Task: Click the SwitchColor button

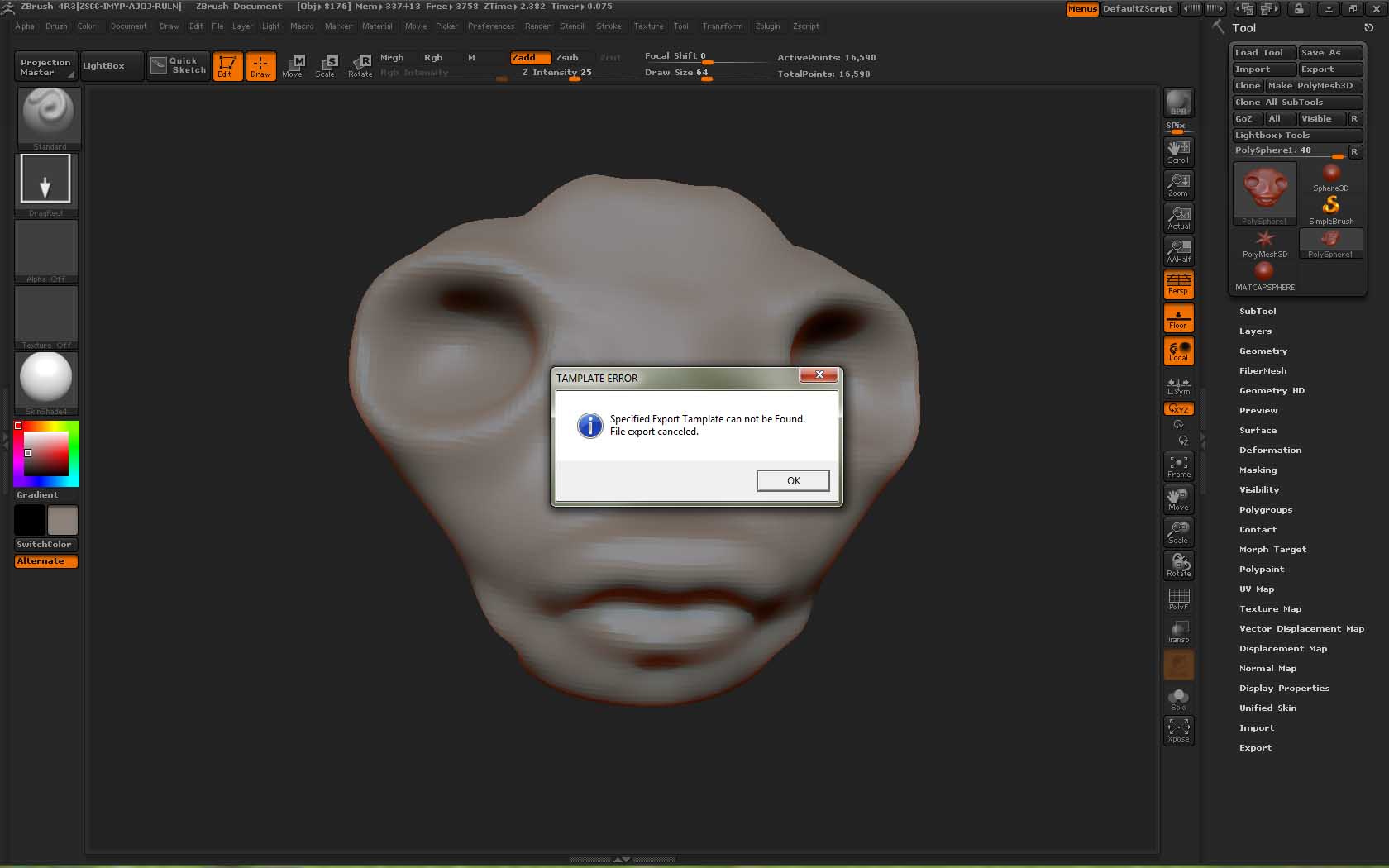Action: (x=46, y=545)
